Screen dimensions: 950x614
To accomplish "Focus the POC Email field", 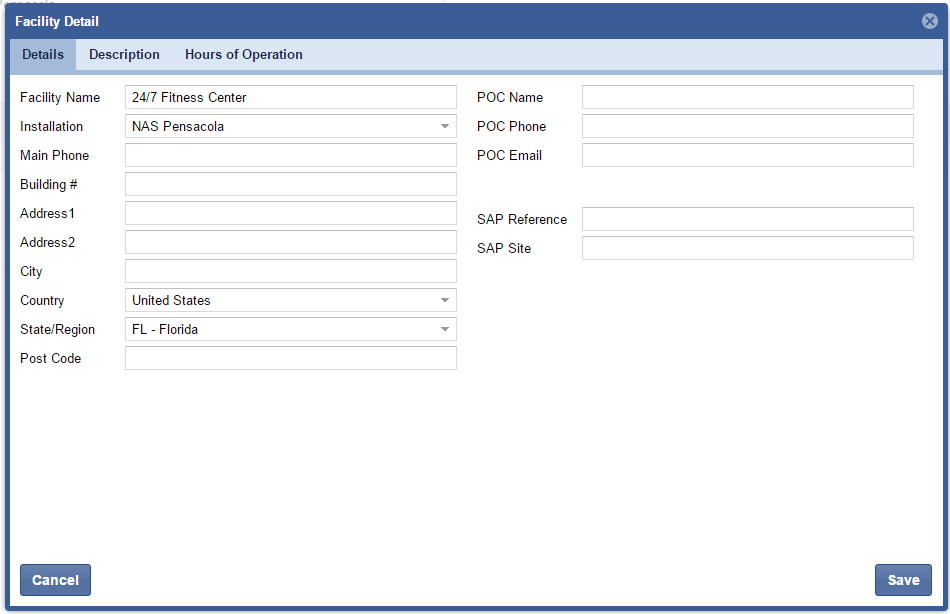I will click(747, 155).
